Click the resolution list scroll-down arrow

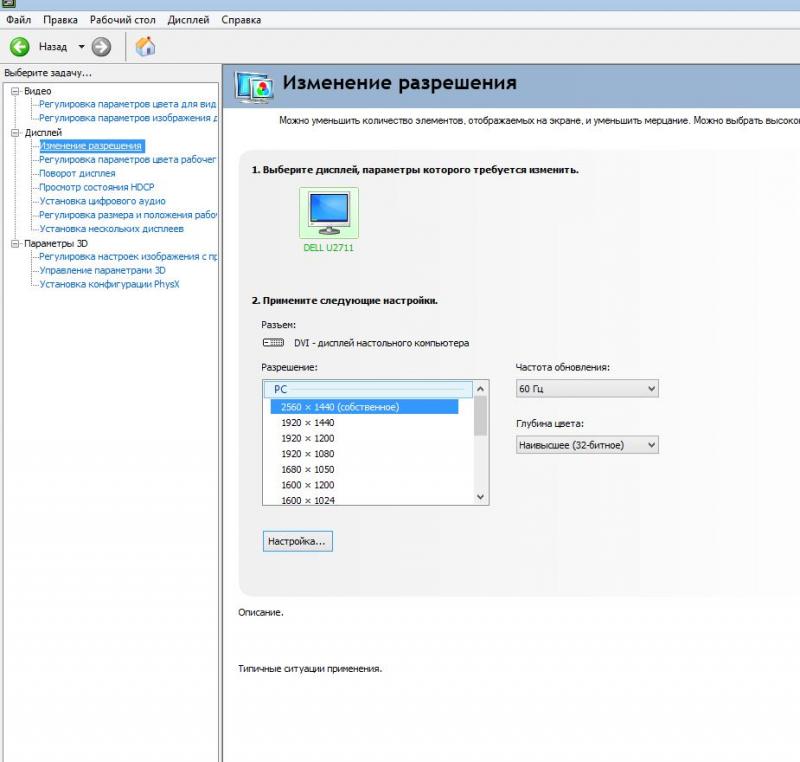click(x=480, y=497)
